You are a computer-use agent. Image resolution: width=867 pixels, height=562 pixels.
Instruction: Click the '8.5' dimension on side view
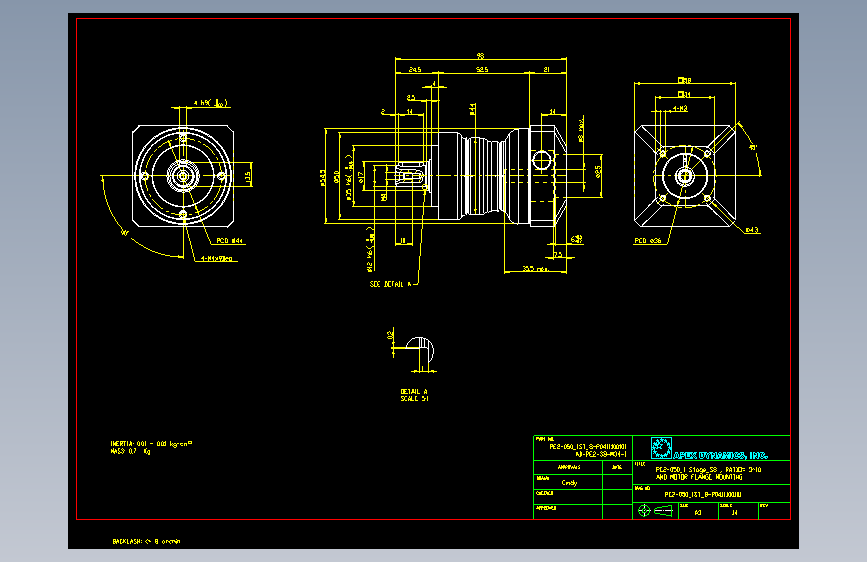(411, 97)
